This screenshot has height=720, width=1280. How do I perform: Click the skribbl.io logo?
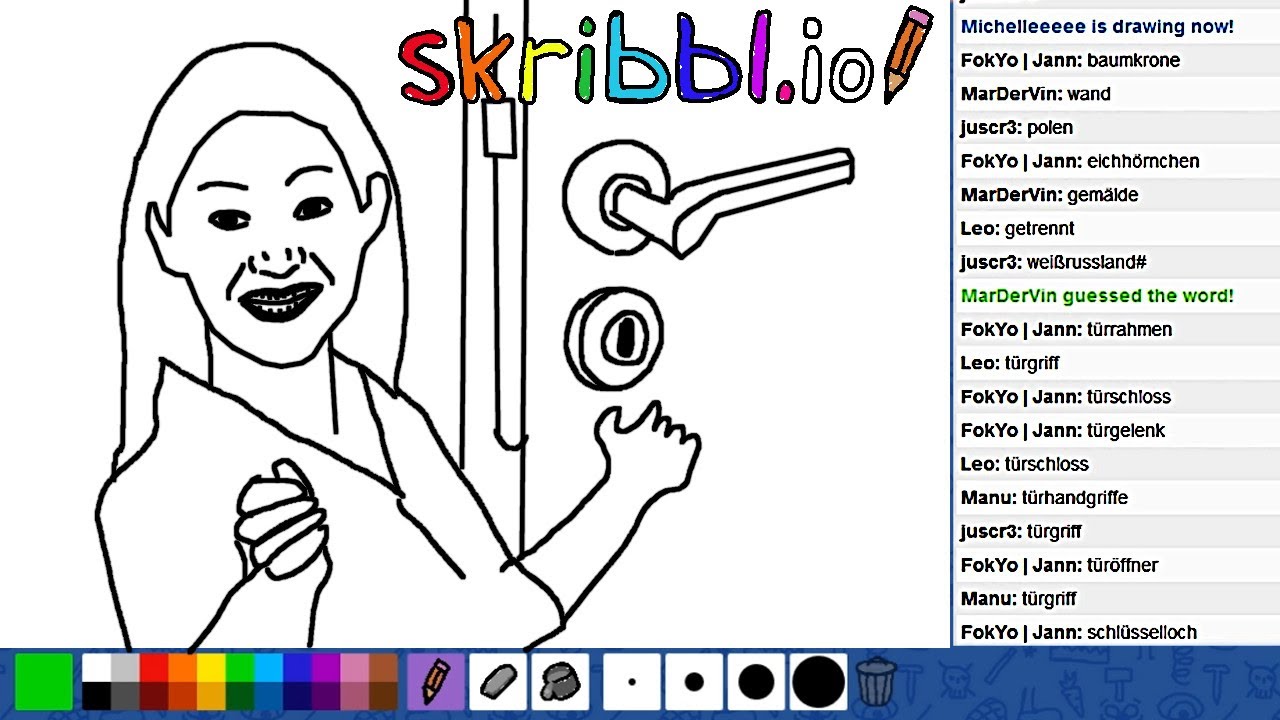coord(665,57)
